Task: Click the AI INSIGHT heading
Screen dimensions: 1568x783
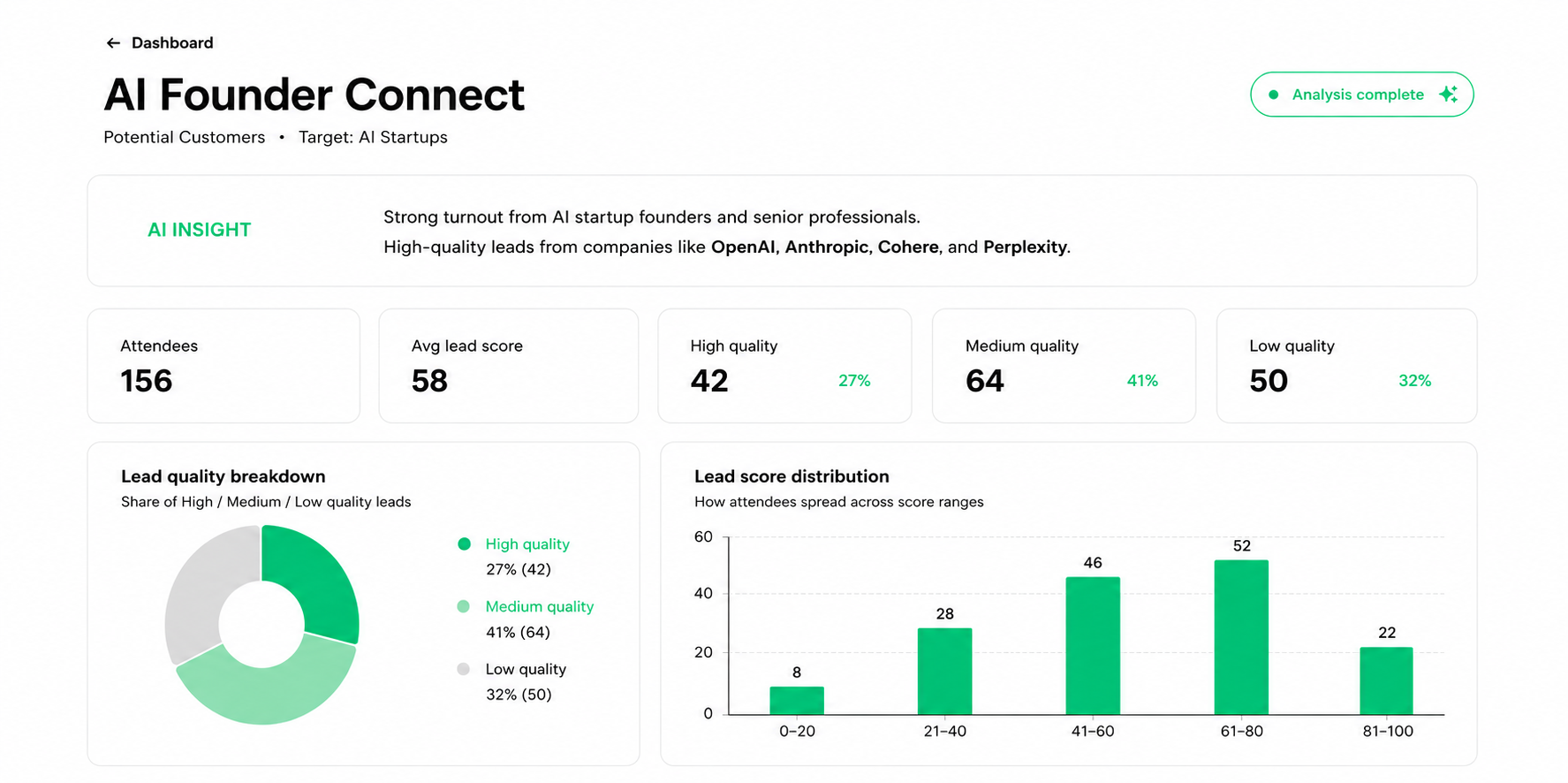Action: (199, 230)
